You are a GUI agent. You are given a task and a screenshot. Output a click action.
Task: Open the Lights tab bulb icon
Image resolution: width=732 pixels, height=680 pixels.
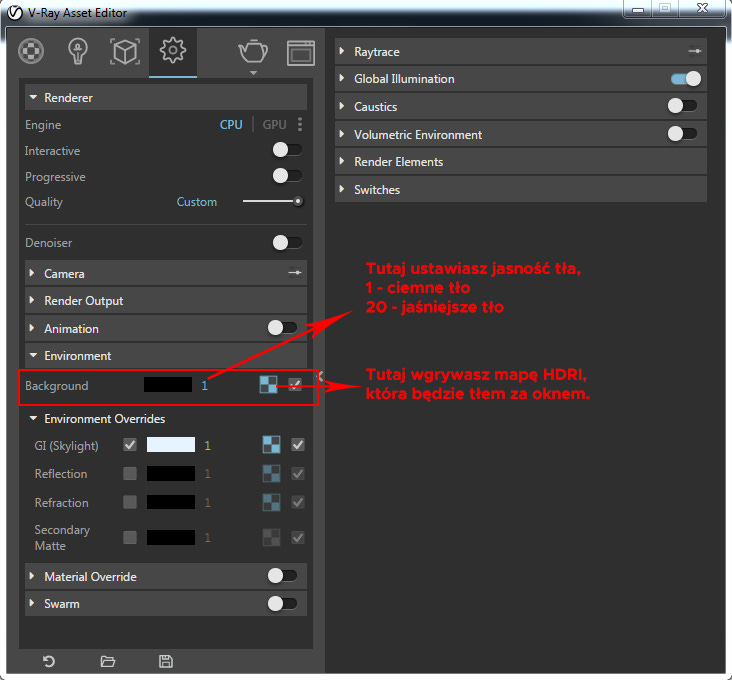(77, 51)
